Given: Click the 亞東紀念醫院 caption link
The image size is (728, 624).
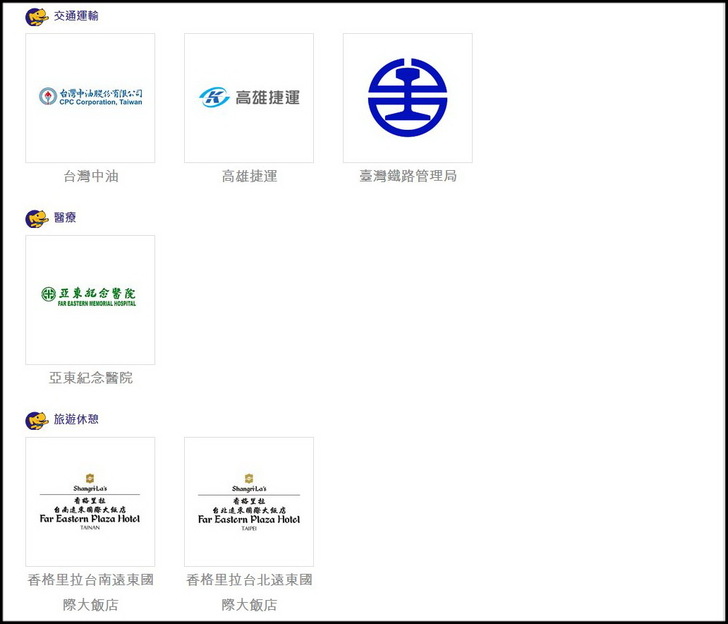Looking at the screenshot, I should click(x=91, y=378).
